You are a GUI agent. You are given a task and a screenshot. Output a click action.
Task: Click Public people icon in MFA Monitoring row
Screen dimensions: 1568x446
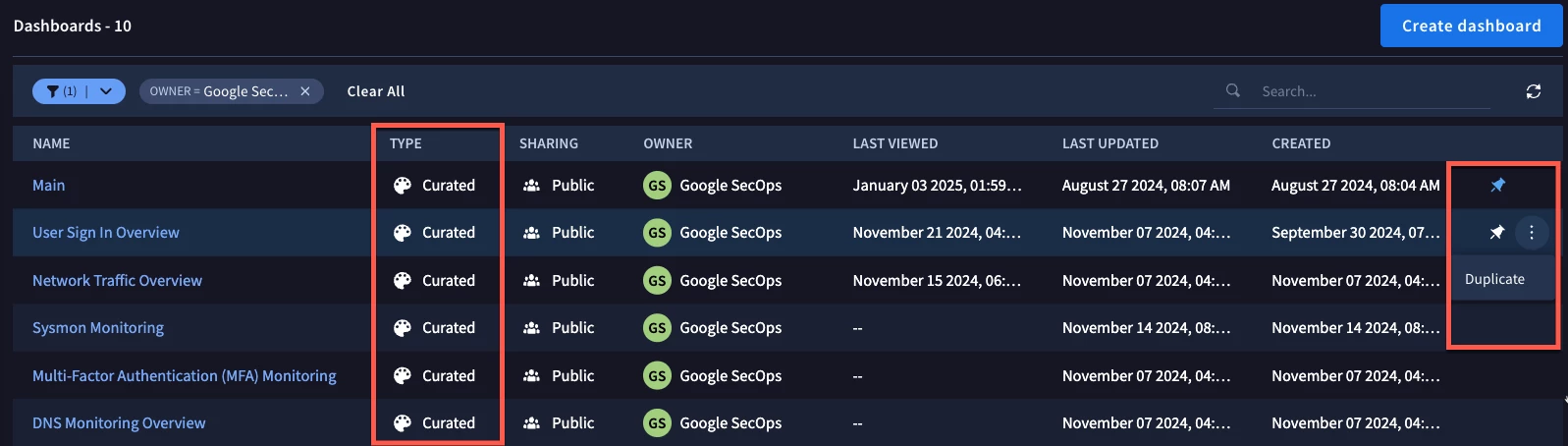click(x=531, y=375)
